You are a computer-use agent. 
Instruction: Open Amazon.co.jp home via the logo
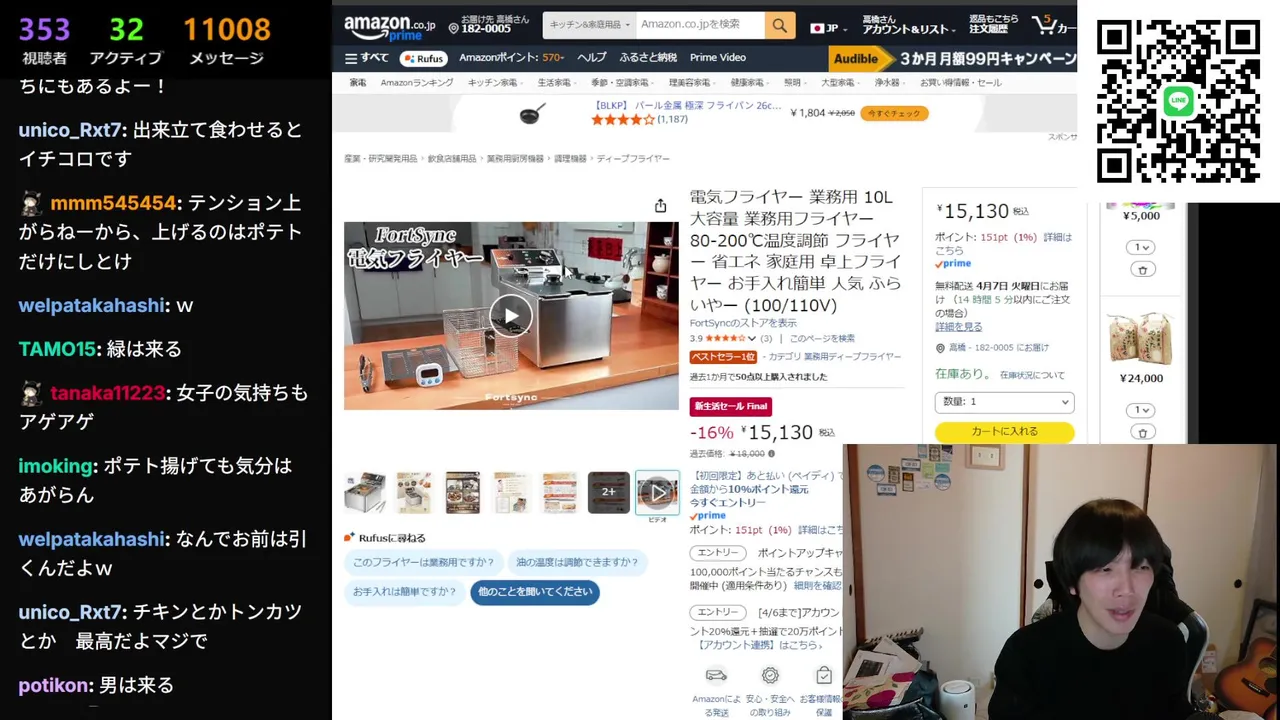click(389, 27)
